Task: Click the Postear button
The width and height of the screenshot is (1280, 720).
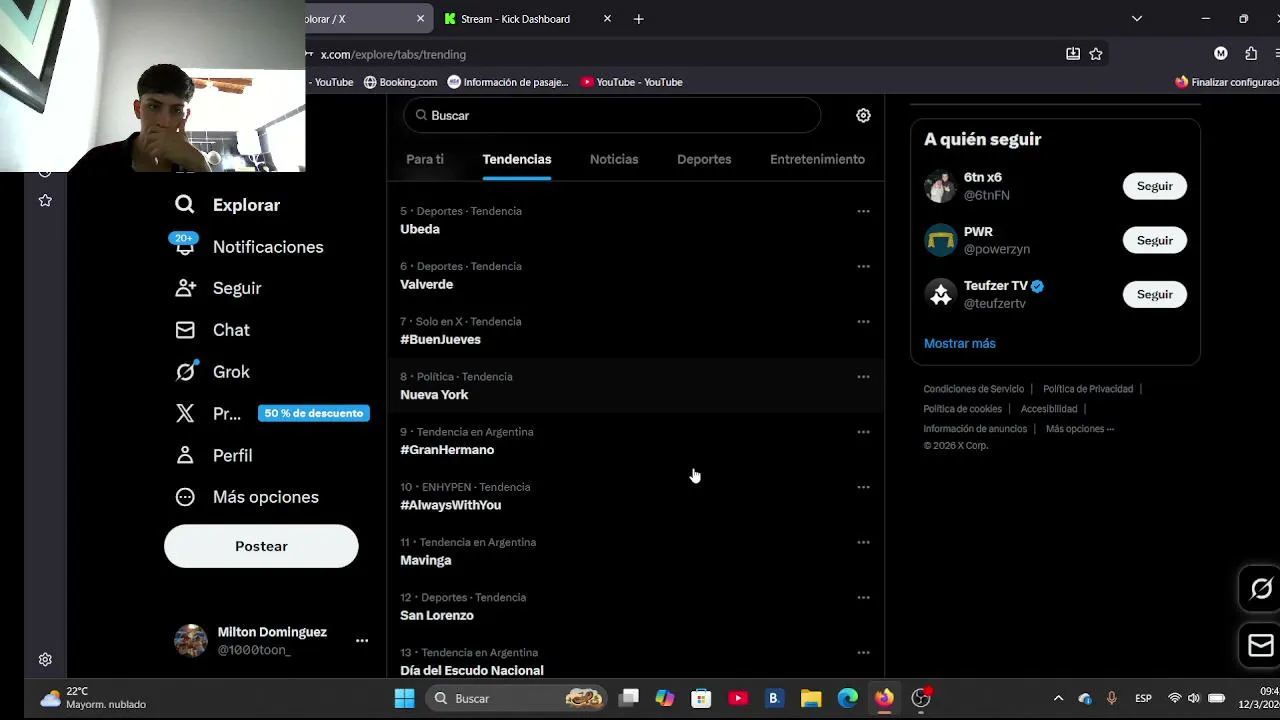Action: (x=261, y=546)
